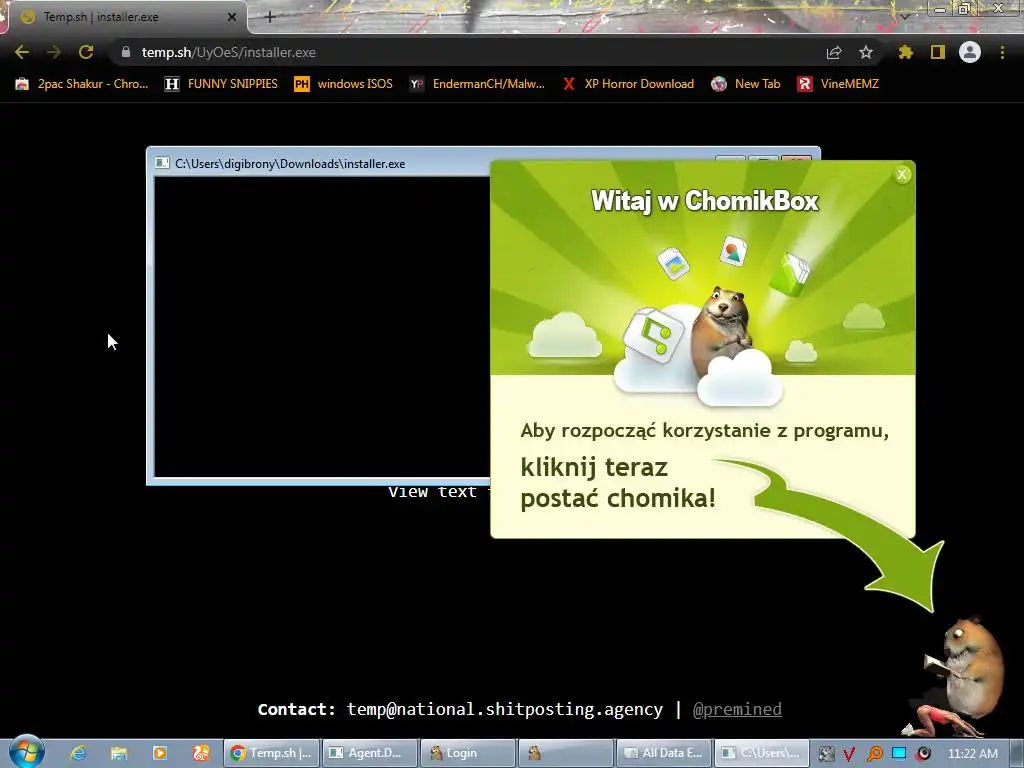Click the orange magnifier tray icon

(x=874, y=754)
